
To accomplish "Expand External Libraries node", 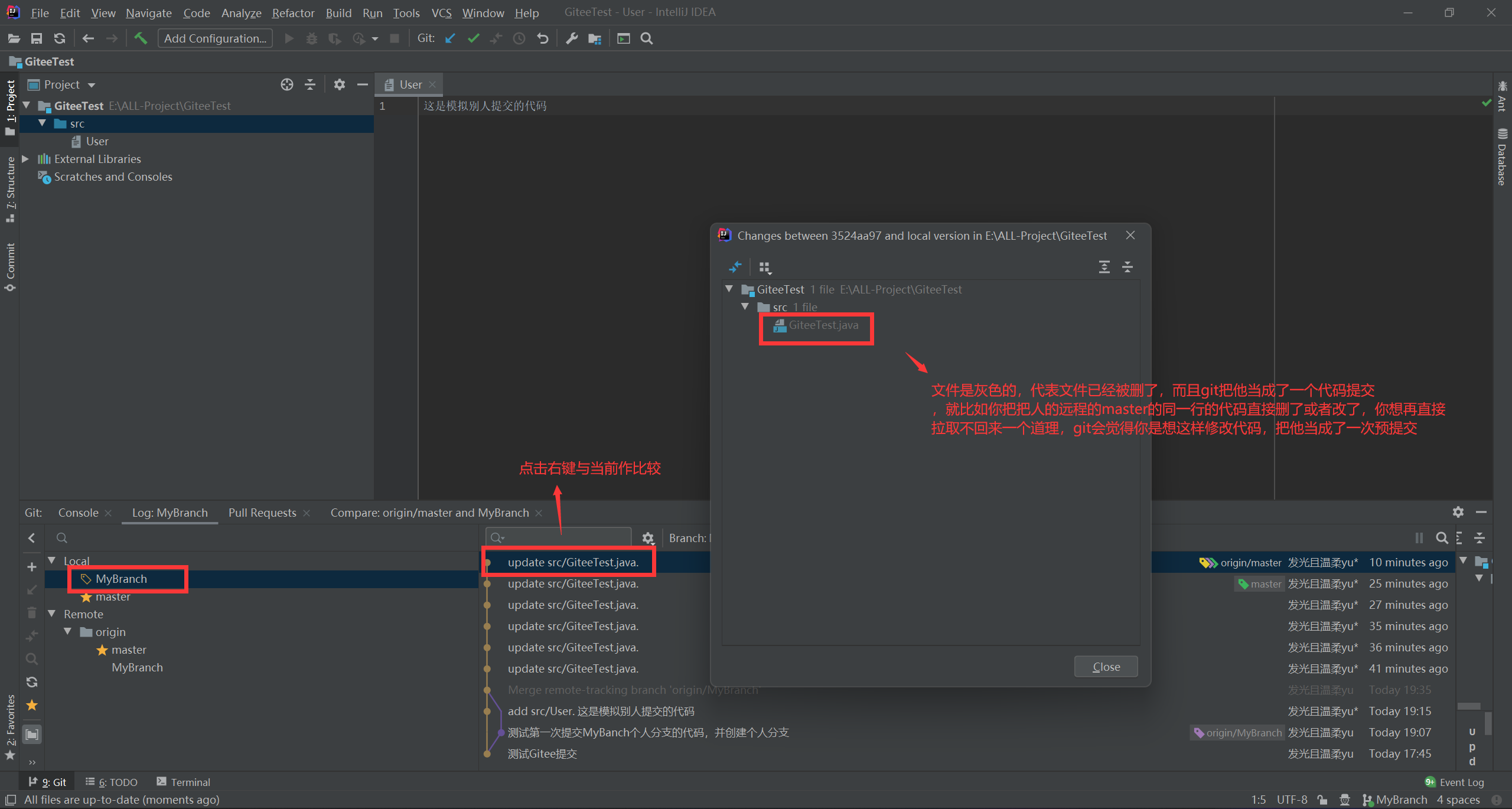I will tap(25, 159).
